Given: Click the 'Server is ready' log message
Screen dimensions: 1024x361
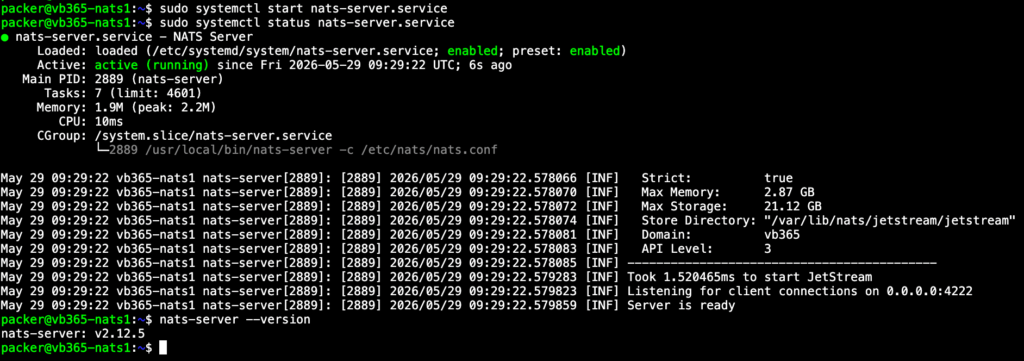Looking at the screenshot, I should click(x=681, y=305).
